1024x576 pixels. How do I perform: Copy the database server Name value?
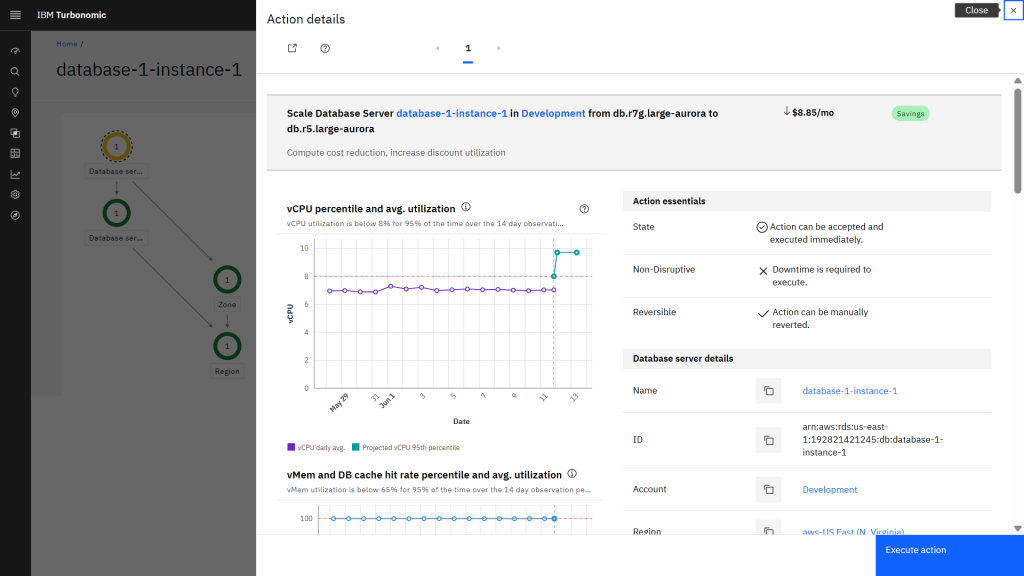[769, 391]
